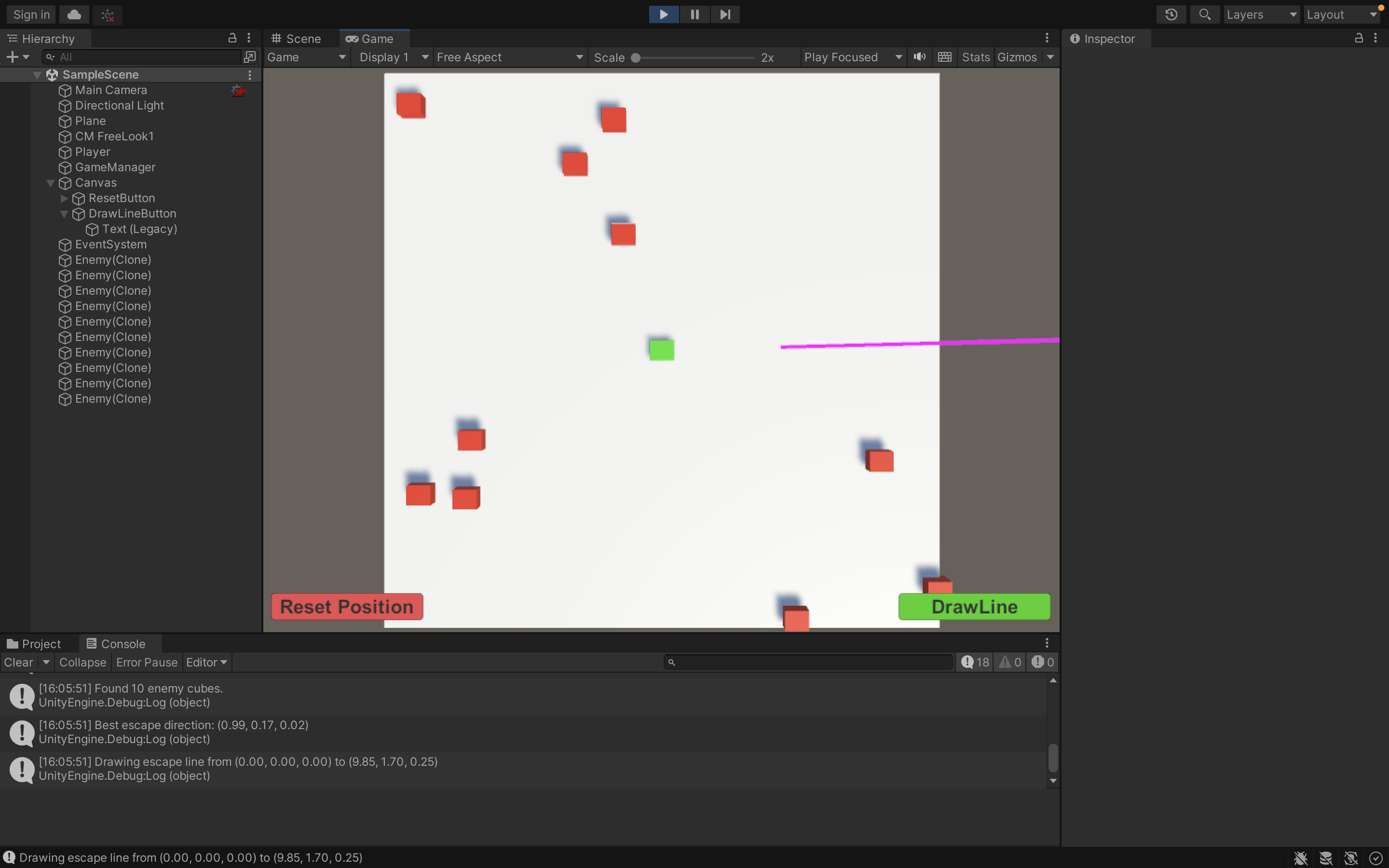Open Hierarchy create plus button
The height and width of the screenshot is (868, 1389).
pos(13,57)
